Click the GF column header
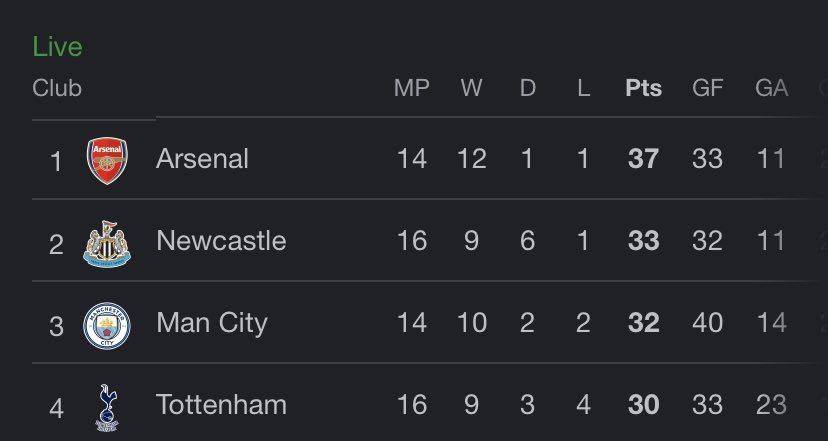This screenshot has width=828, height=441. pyautogui.click(x=707, y=88)
